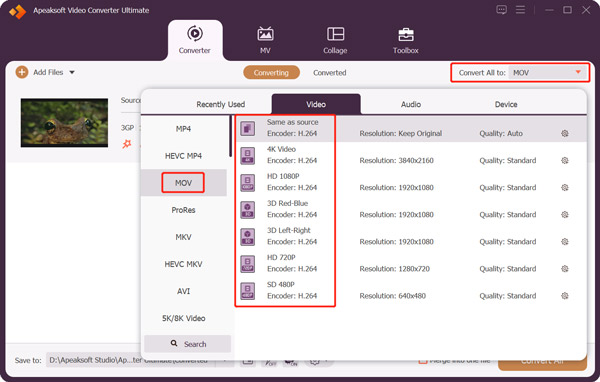Select the Audio format tab
Screen dimensions: 600x382
(411, 104)
